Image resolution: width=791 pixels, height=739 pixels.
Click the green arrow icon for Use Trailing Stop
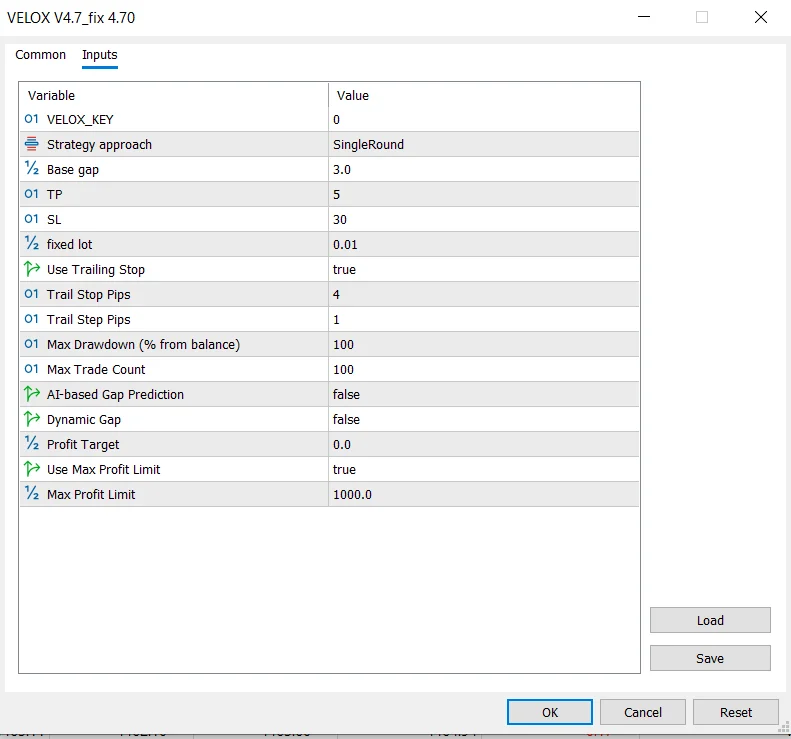click(x=31, y=269)
